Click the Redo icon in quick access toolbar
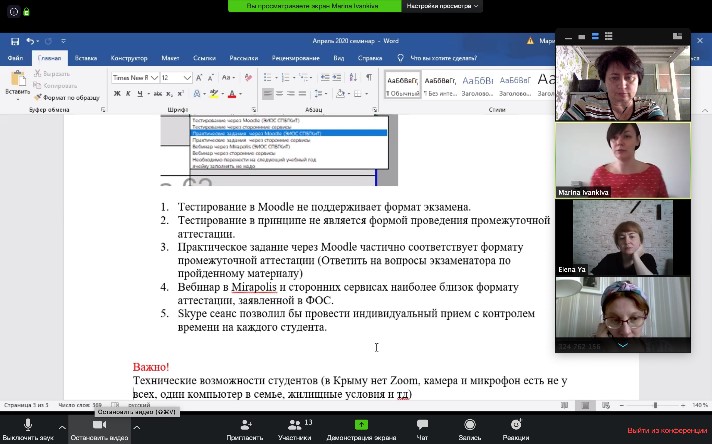This screenshot has width=712, height=444. click(48, 41)
